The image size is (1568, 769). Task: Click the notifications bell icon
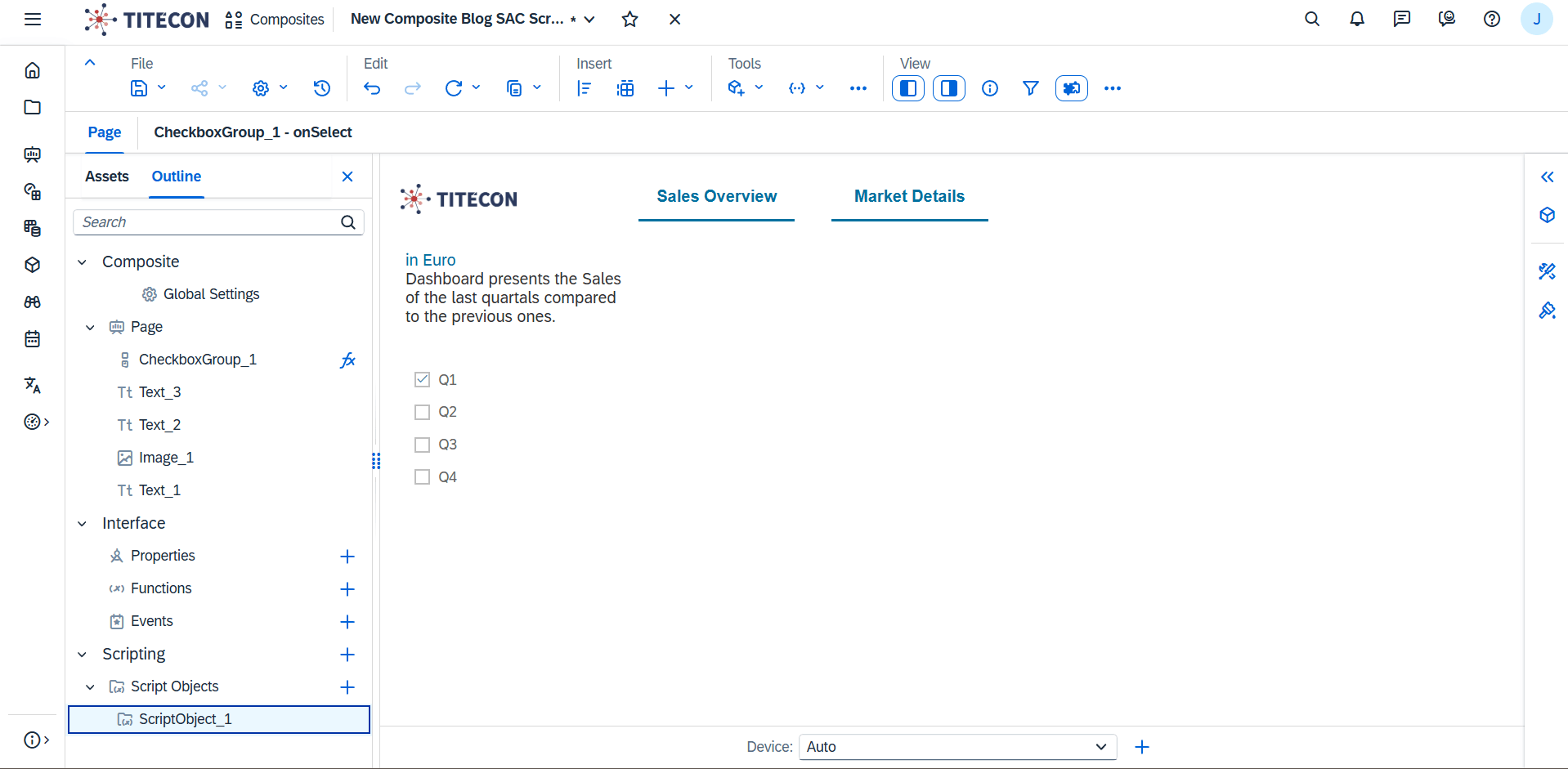(x=1357, y=19)
